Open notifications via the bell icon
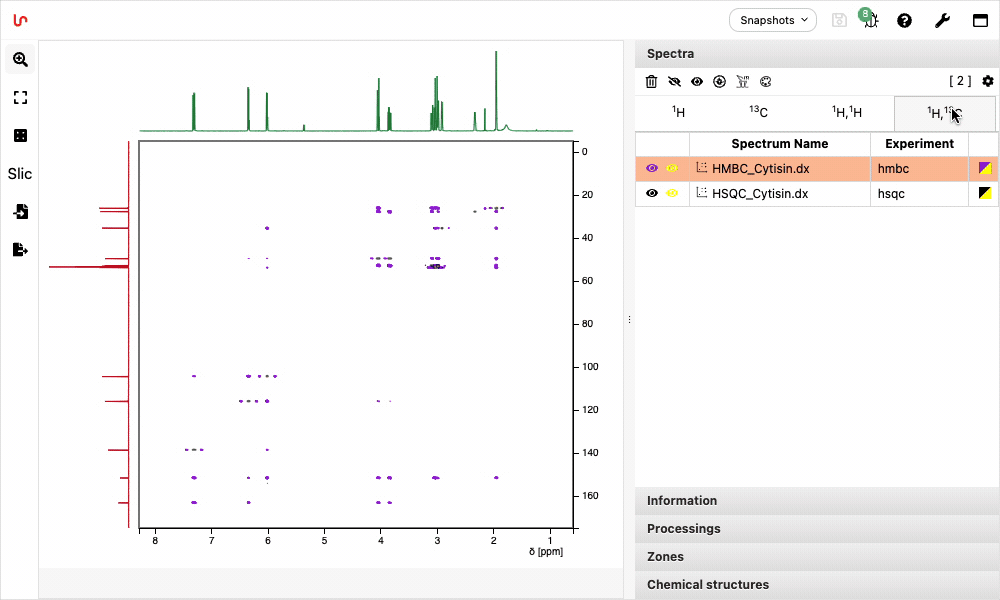 coord(870,20)
